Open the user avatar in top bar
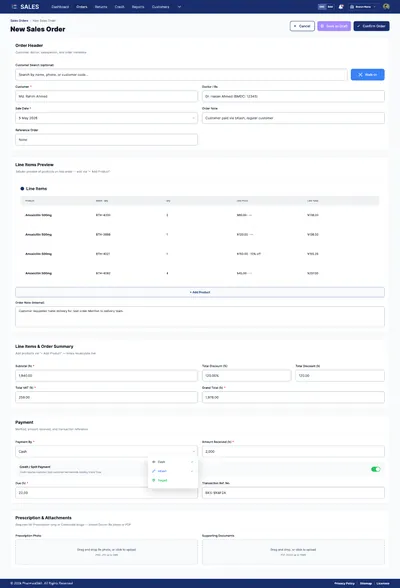This screenshot has width=400, height=588. pos(386,7)
